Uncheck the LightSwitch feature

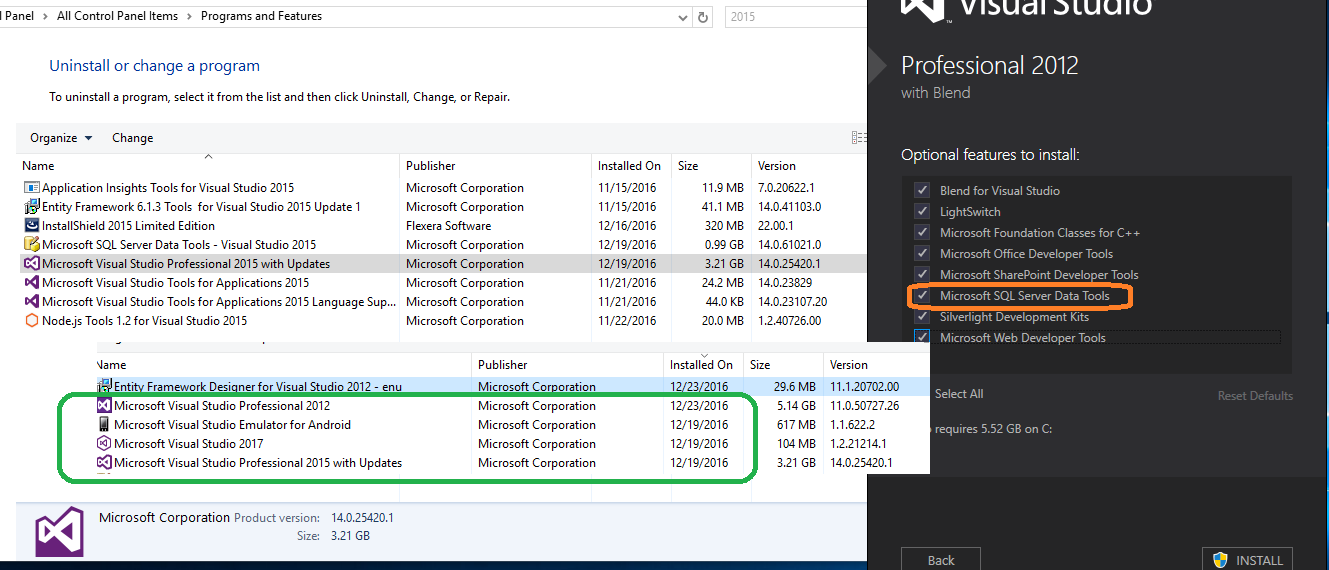922,212
